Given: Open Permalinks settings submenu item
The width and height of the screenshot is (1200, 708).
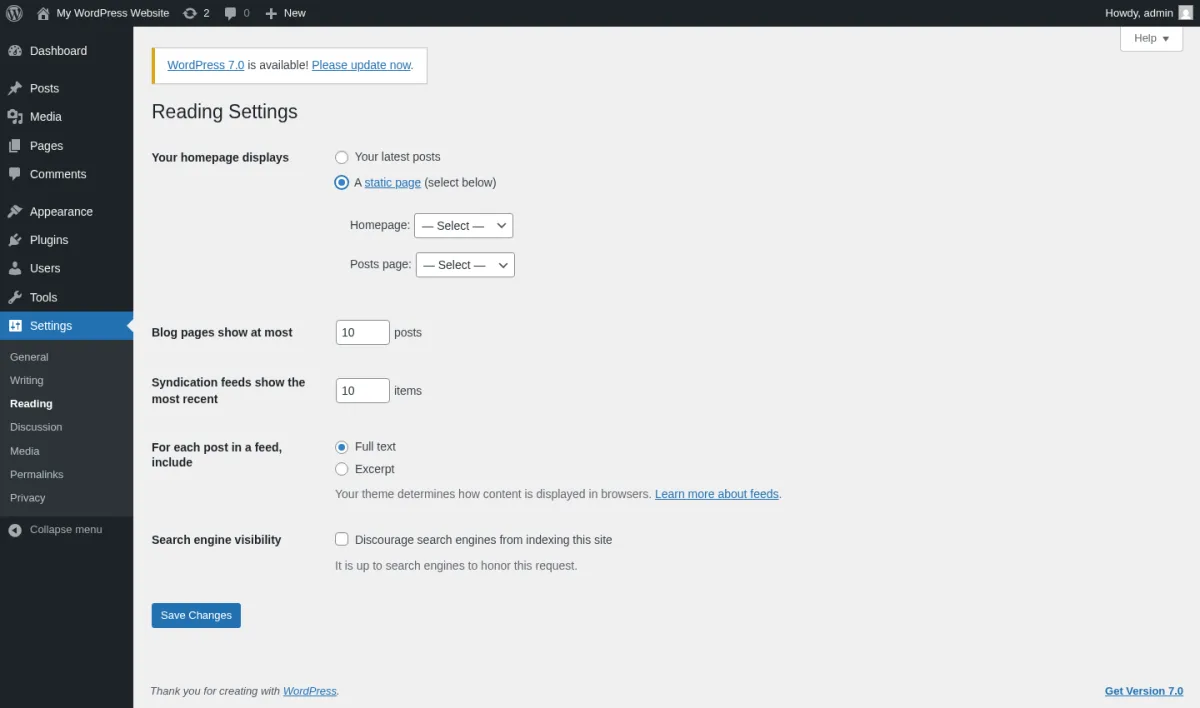Looking at the screenshot, I should [37, 474].
